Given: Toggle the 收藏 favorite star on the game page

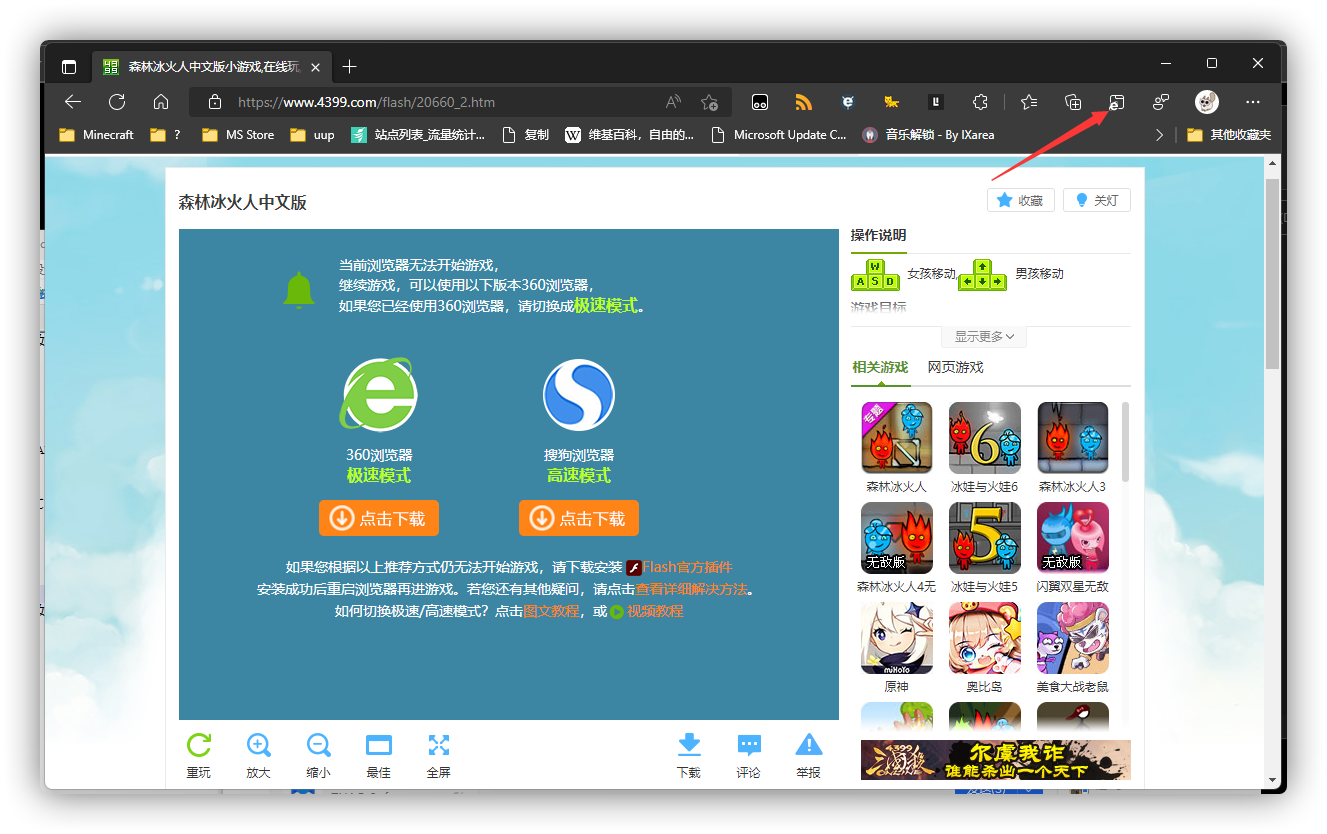Looking at the screenshot, I should point(1020,199).
